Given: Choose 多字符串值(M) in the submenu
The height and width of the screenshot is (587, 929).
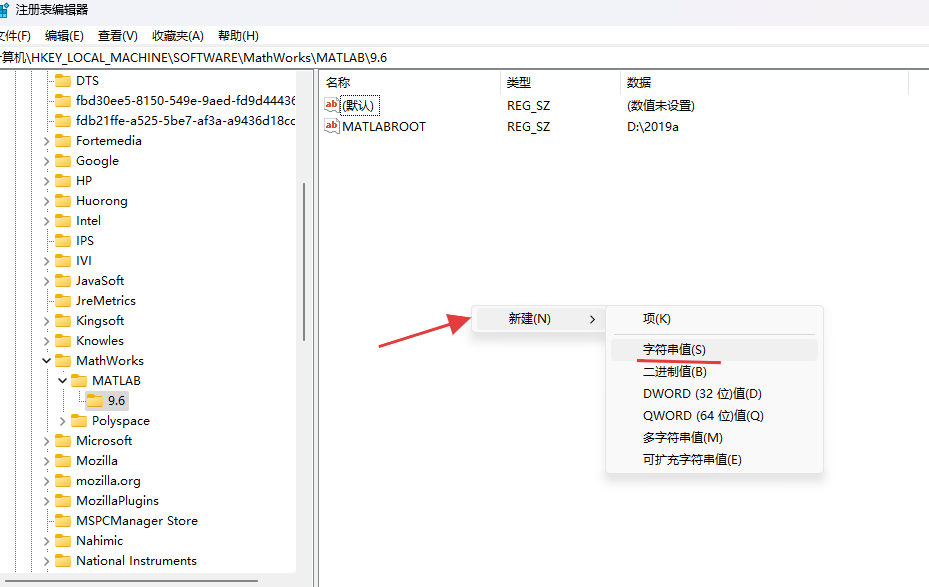Looking at the screenshot, I should point(714,437).
